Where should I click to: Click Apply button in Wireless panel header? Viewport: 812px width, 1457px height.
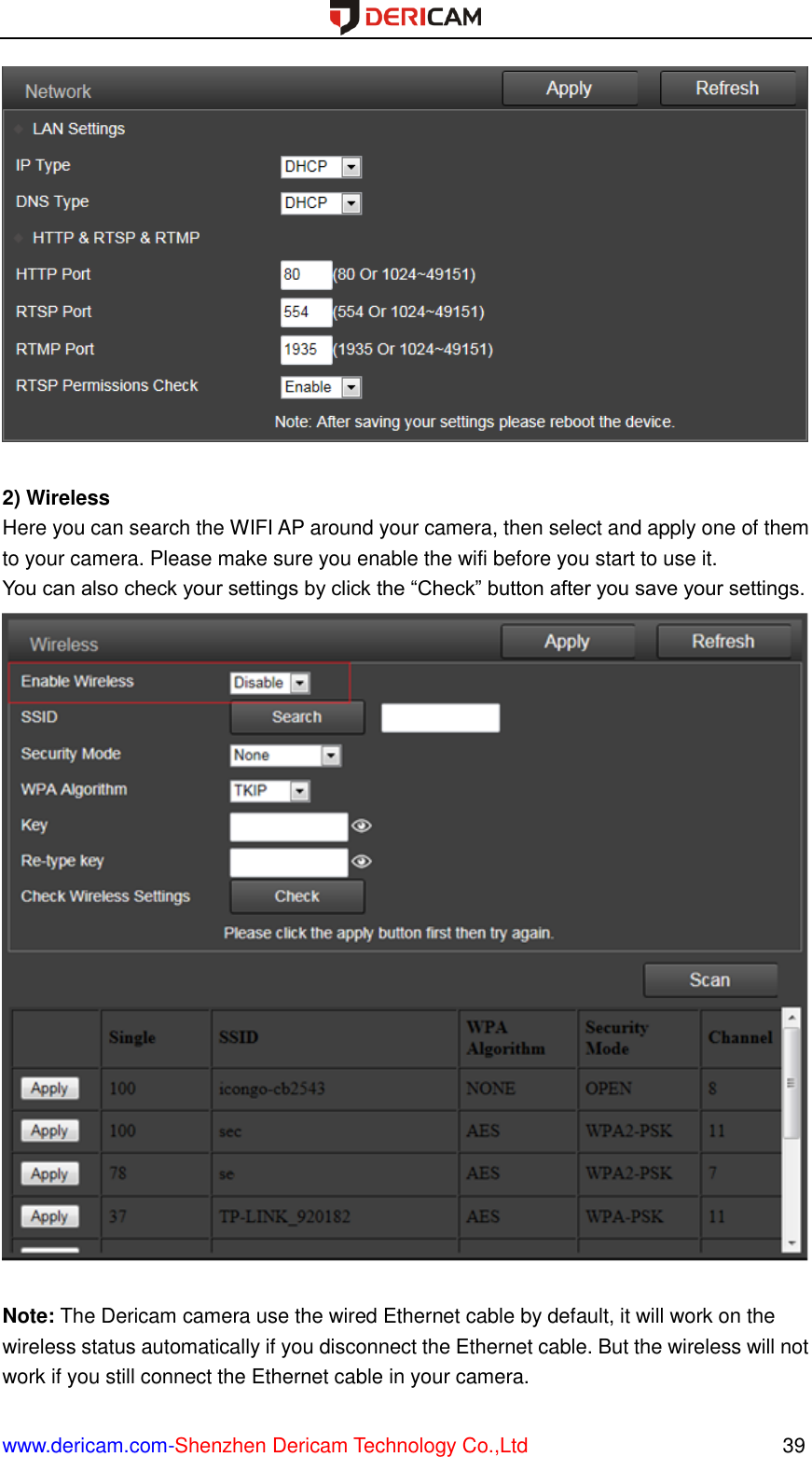[568, 642]
